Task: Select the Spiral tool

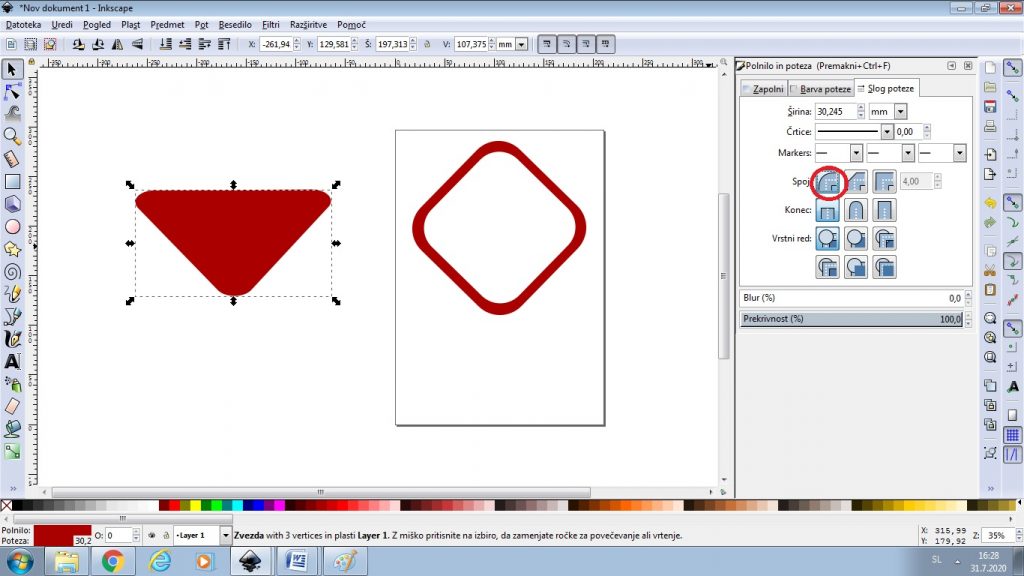Action: [12, 272]
